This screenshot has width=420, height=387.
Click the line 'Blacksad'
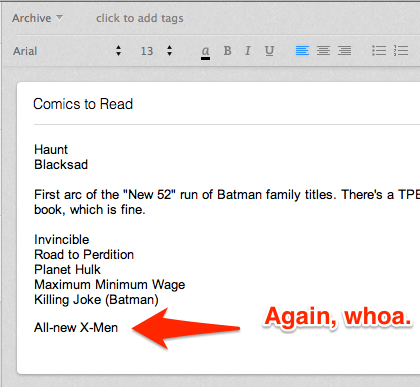pos(61,164)
